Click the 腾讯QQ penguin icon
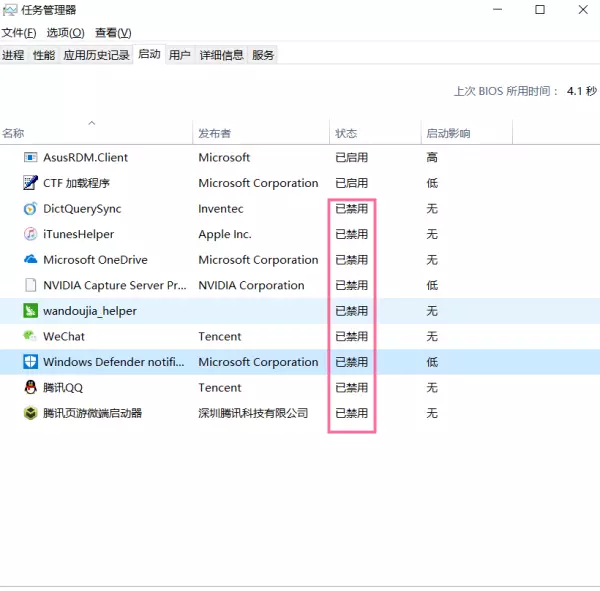This screenshot has width=600, height=591. point(30,387)
